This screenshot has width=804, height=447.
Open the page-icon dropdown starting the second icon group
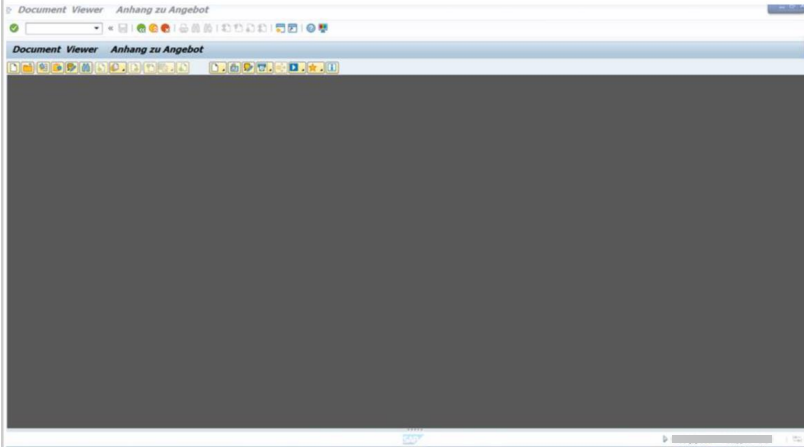point(217,68)
